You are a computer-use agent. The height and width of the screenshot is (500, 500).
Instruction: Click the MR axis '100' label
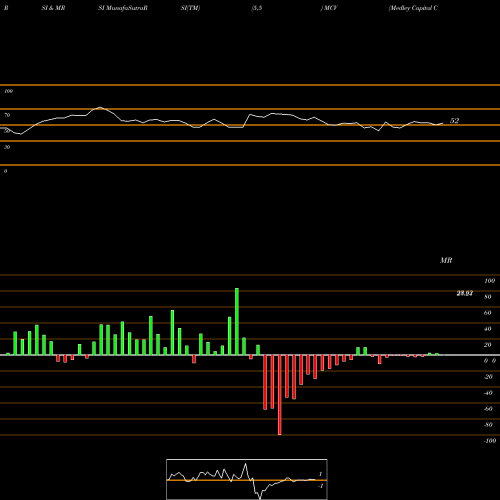(x=489, y=281)
